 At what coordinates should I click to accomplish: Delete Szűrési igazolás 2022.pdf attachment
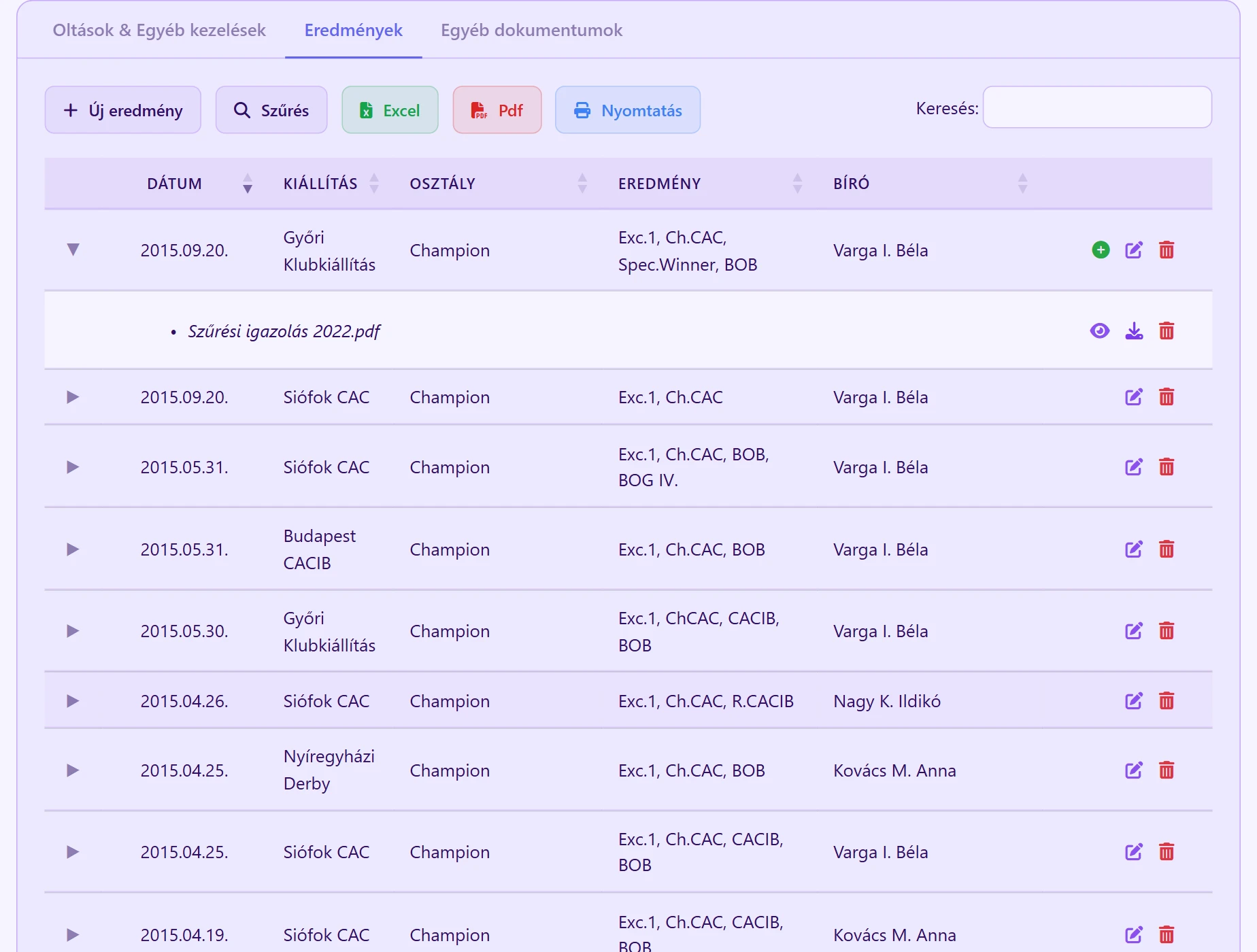(x=1167, y=331)
